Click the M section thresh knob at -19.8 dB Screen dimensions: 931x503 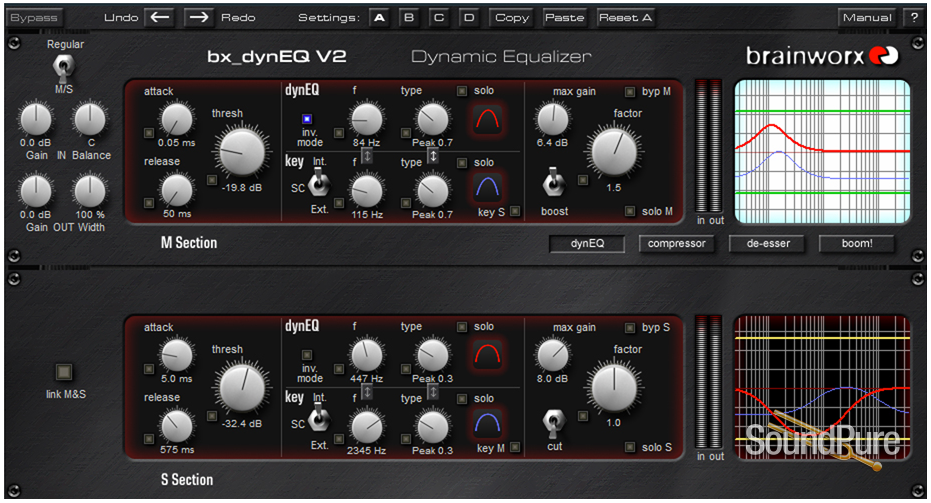(242, 152)
